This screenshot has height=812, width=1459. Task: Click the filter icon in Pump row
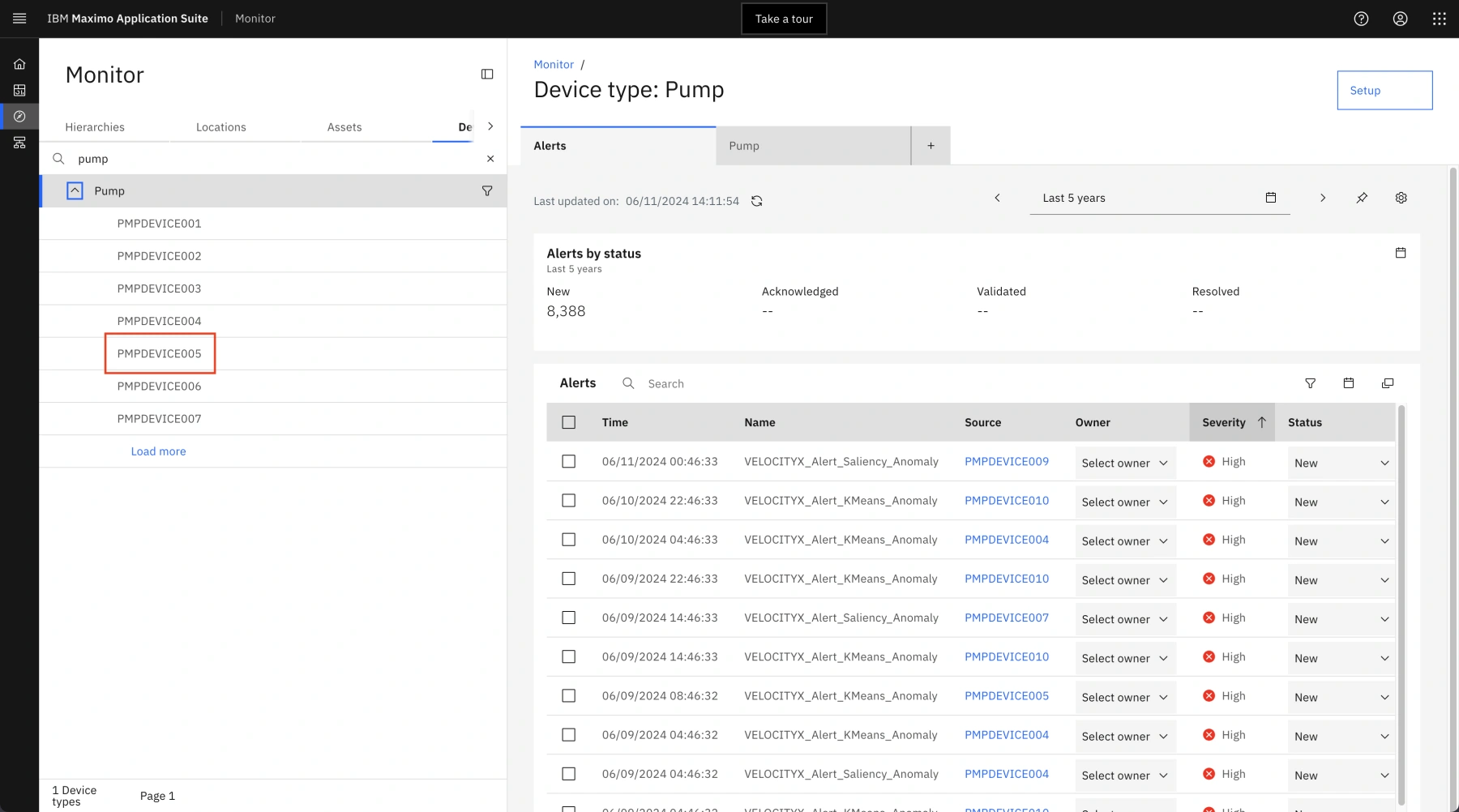coord(487,191)
